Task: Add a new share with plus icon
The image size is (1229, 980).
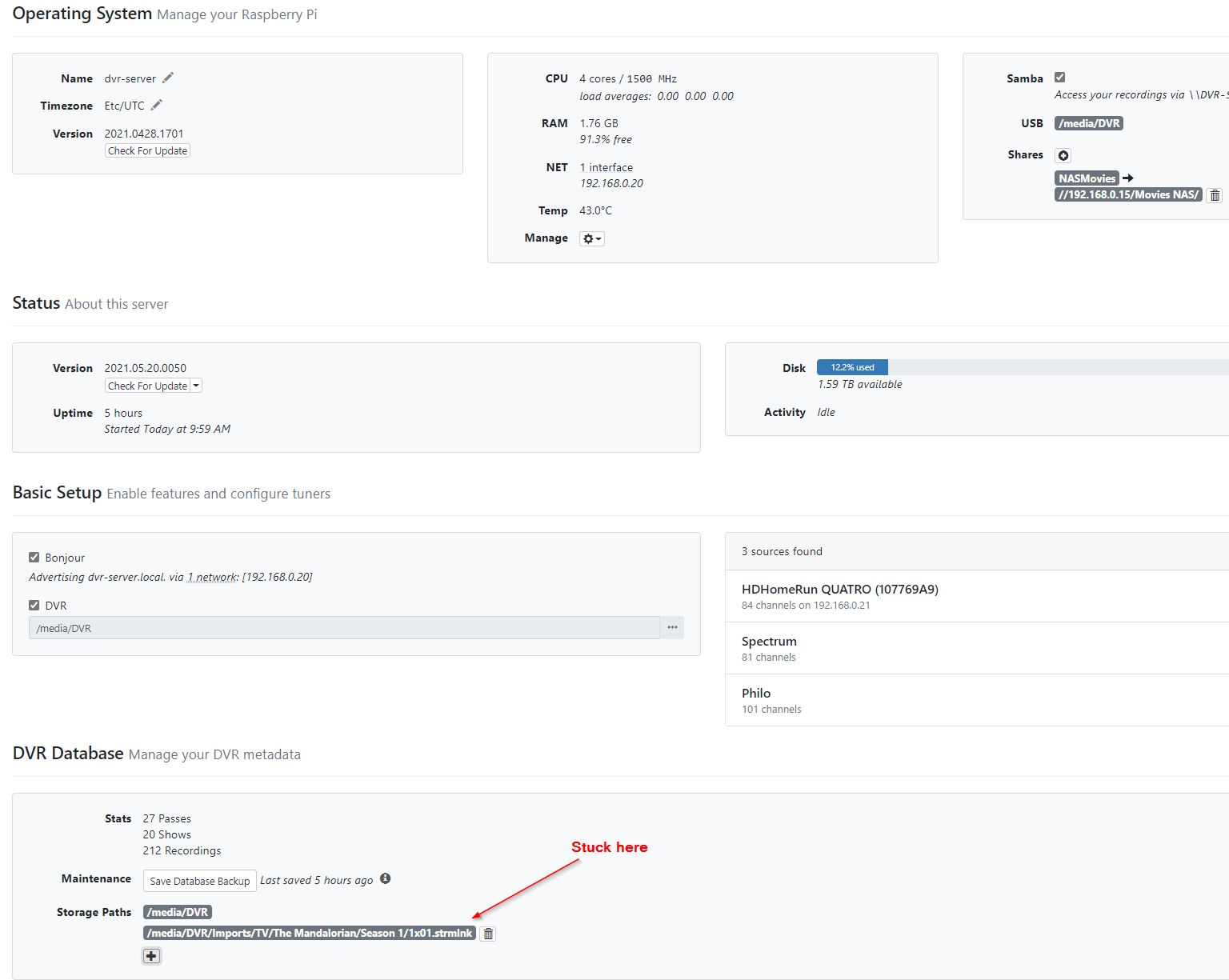Action: coord(1063,155)
